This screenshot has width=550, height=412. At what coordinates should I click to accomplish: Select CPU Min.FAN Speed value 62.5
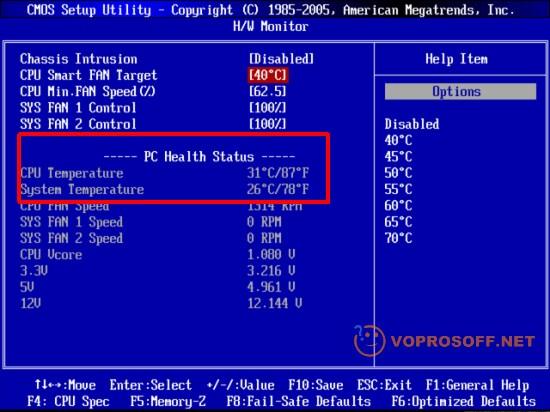[x=268, y=92]
